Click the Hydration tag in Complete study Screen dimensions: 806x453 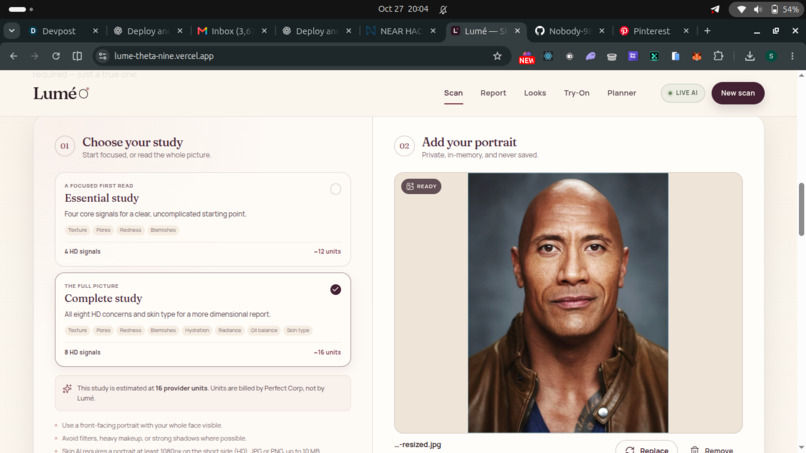pos(197,330)
